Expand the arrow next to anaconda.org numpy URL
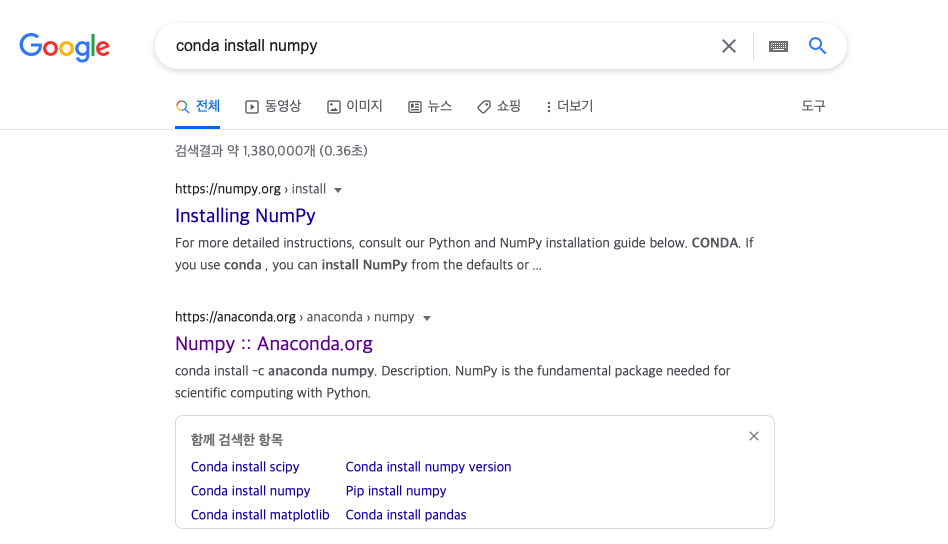948x544 pixels. [427, 318]
